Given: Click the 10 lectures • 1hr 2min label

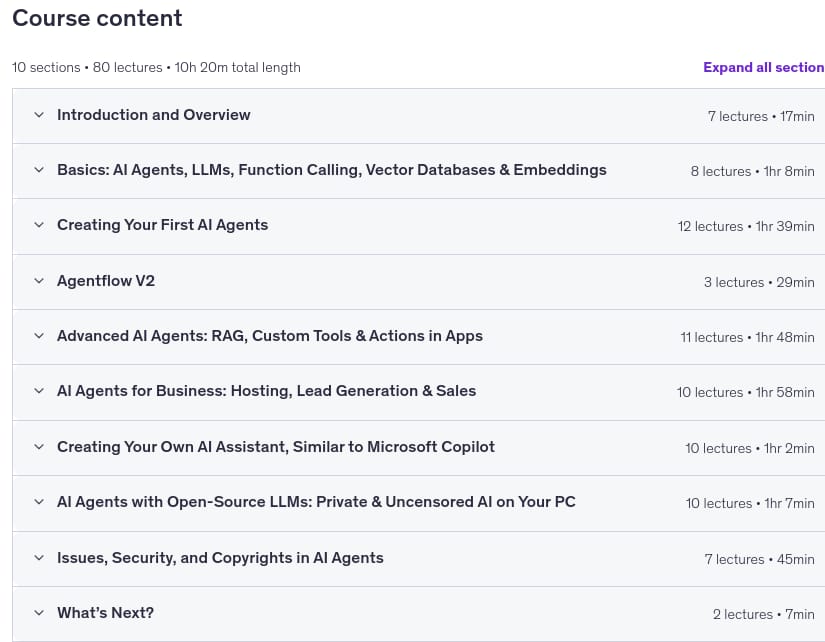Looking at the screenshot, I should pyautogui.click(x=750, y=448).
